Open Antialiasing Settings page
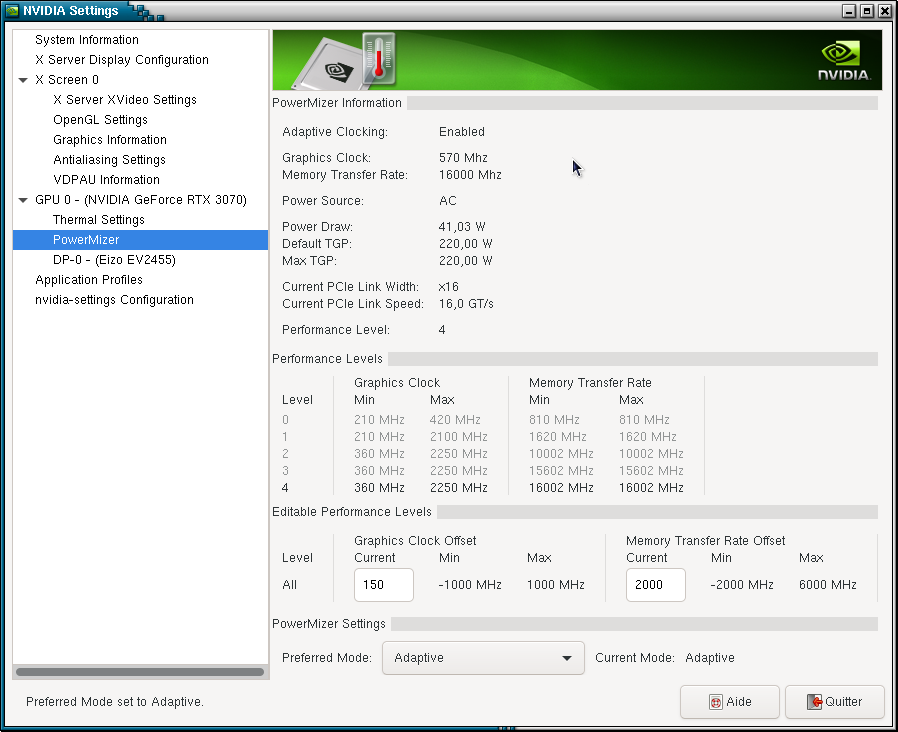Image resolution: width=898 pixels, height=732 pixels. pyautogui.click(x=109, y=160)
